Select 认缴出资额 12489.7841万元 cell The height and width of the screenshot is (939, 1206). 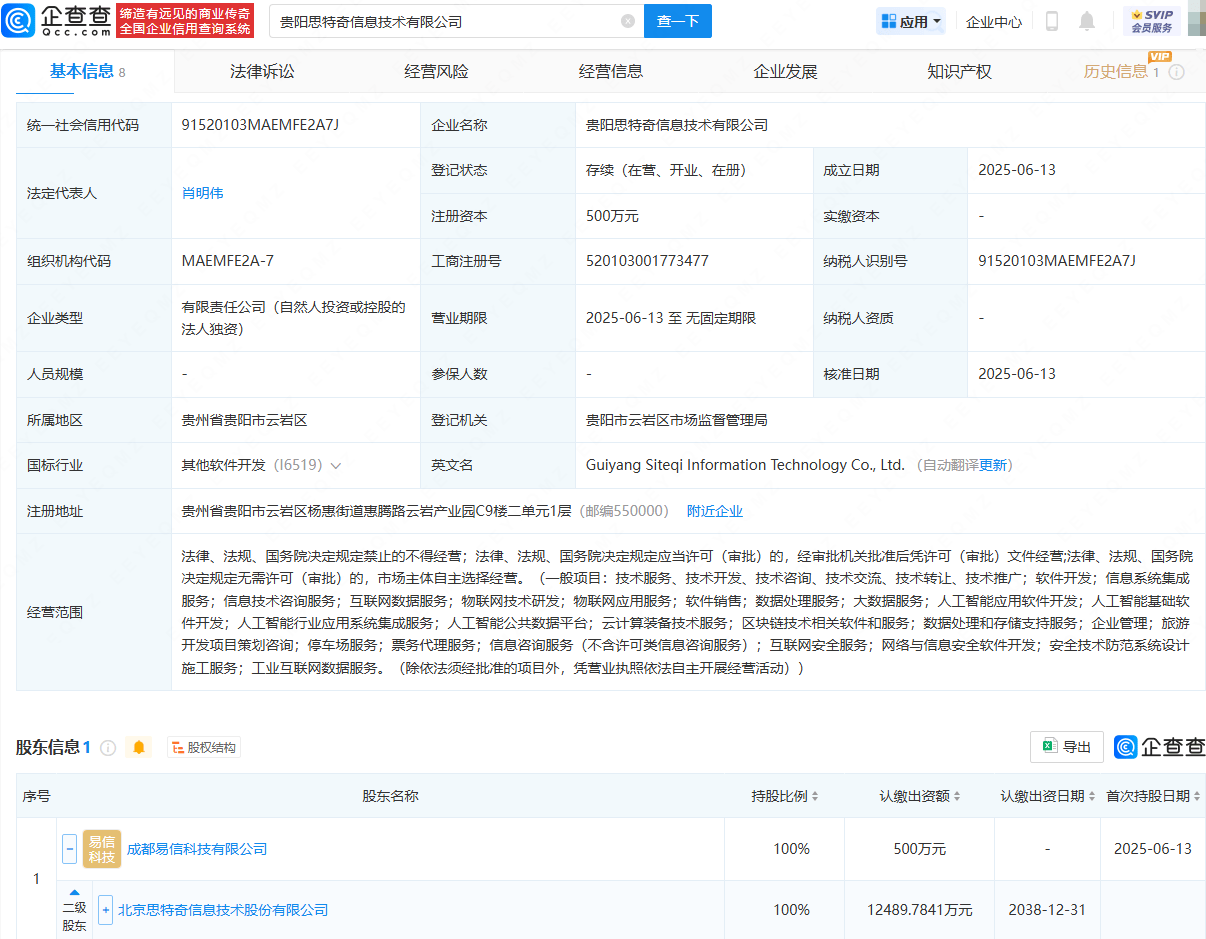[919, 910]
